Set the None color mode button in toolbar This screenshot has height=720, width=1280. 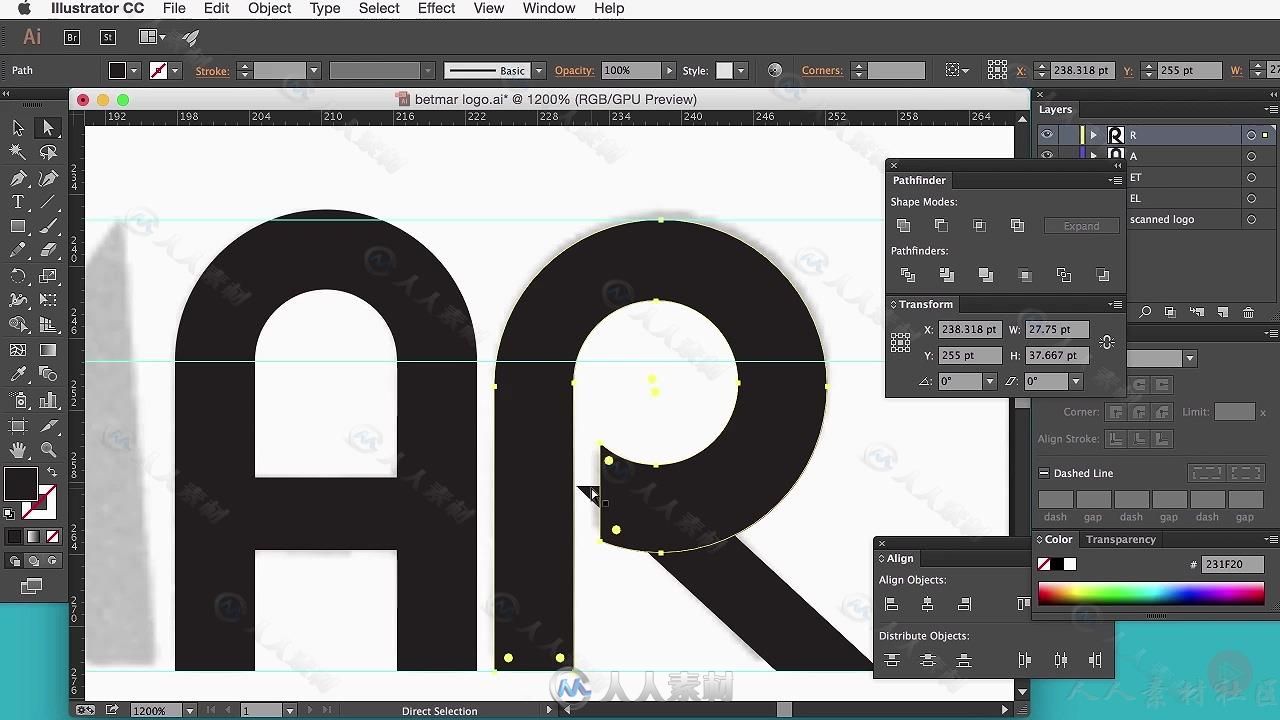(x=53, y=537)
